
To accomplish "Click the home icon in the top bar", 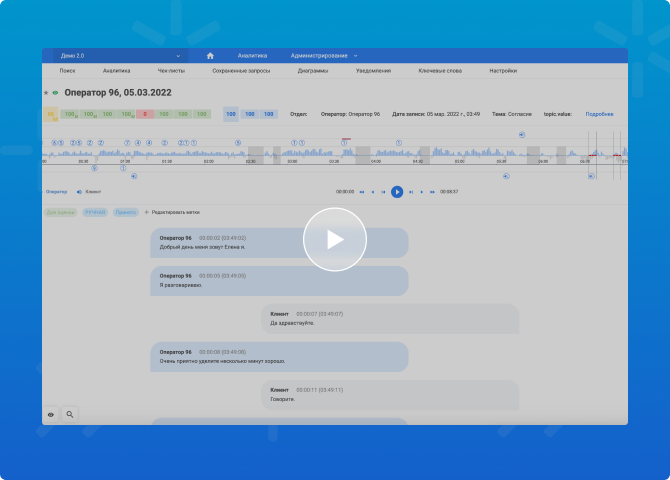I will (210, 56).
